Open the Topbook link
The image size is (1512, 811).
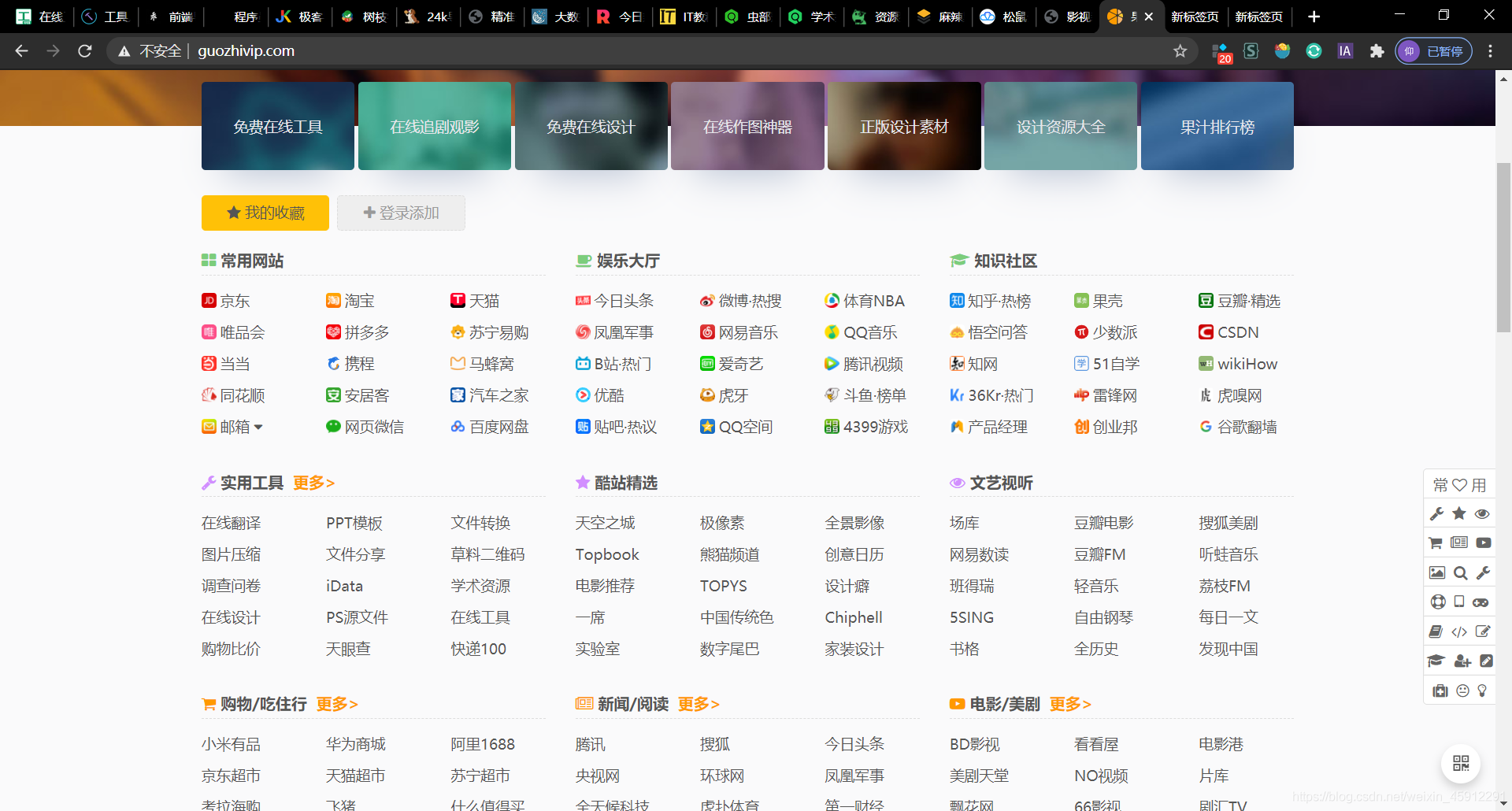tap(607, 554)
